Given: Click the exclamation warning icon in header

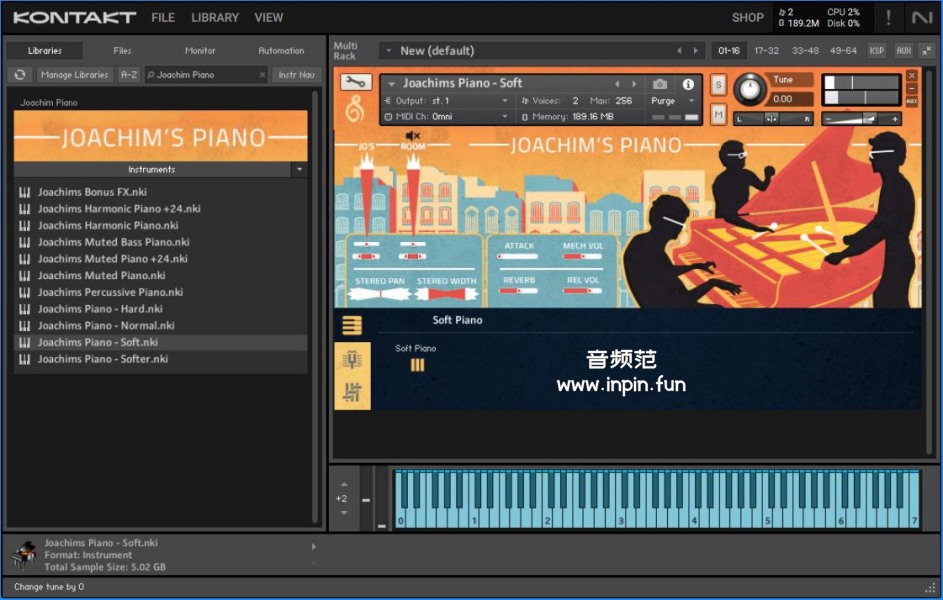Looking at the screenshot, I should click(x=888, y=18).
